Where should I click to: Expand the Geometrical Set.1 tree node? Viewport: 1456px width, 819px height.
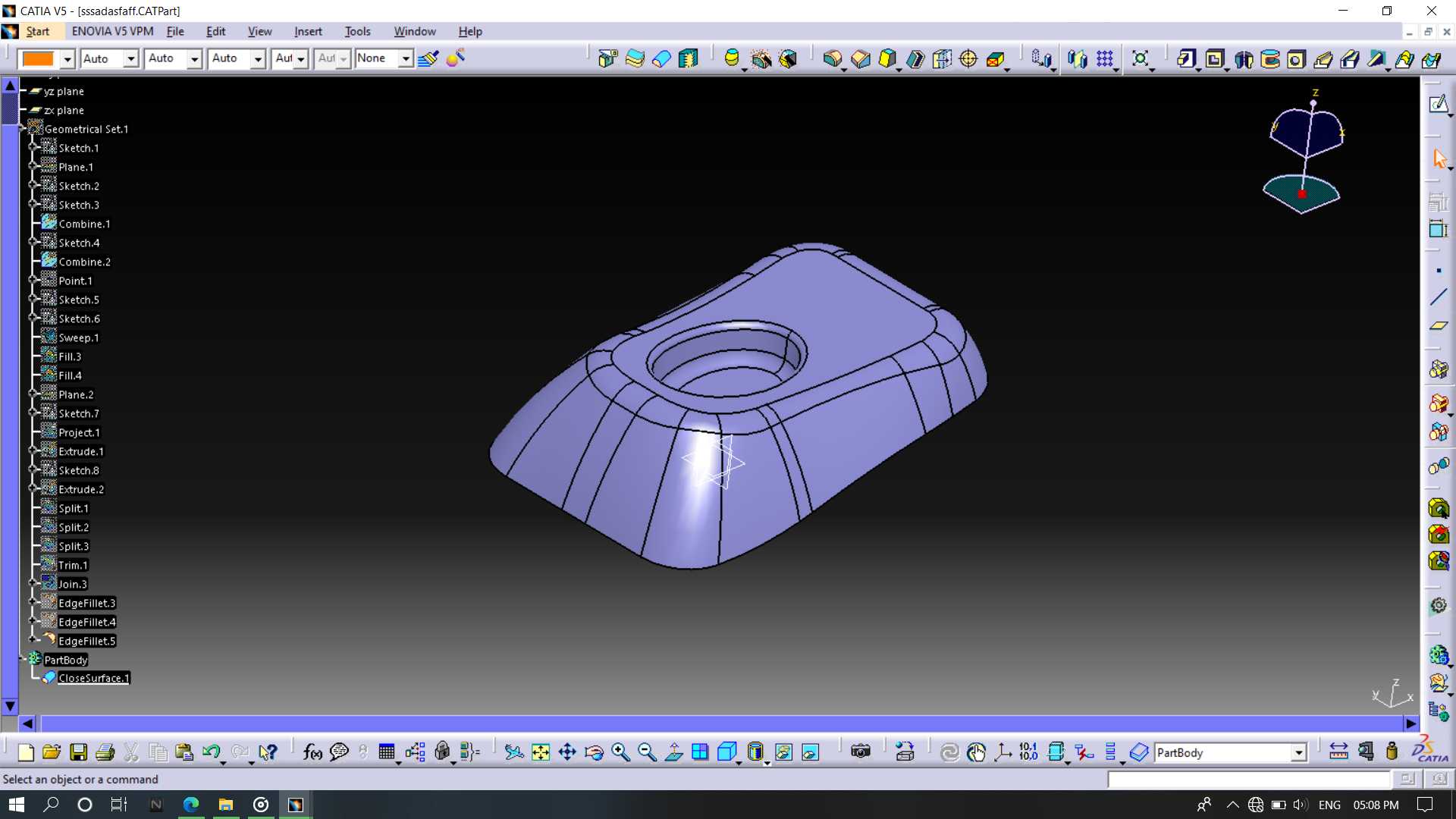point(23,130)
